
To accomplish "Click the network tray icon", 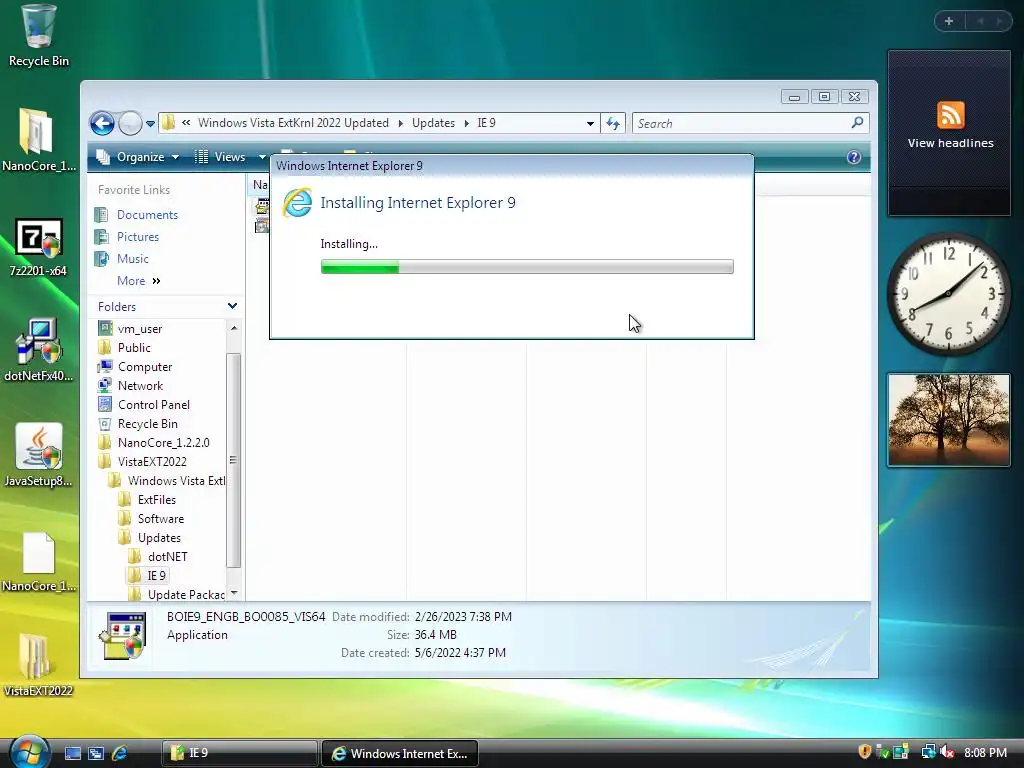I will [x=927, y=752].
